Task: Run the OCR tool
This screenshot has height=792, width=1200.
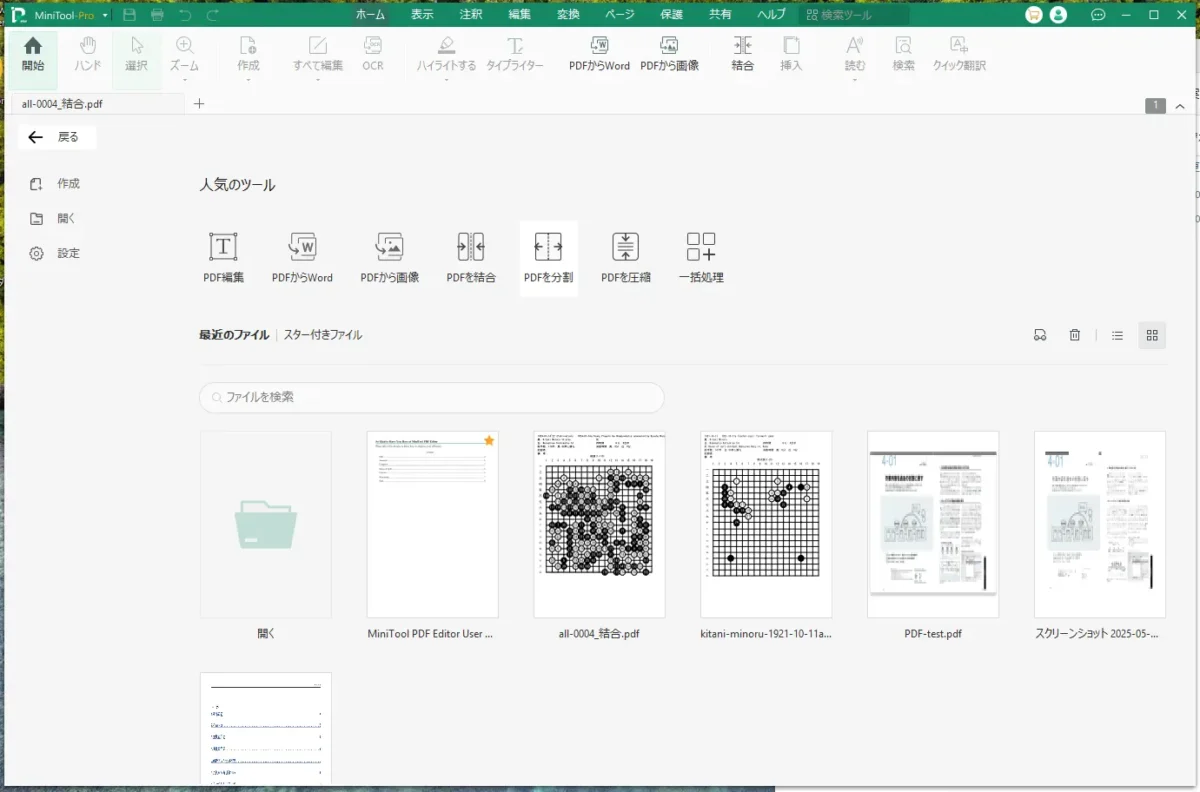Action: (373, 55)
